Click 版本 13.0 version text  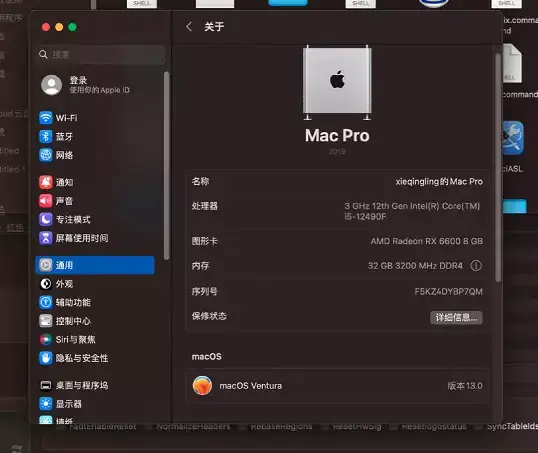pos(465,386)
